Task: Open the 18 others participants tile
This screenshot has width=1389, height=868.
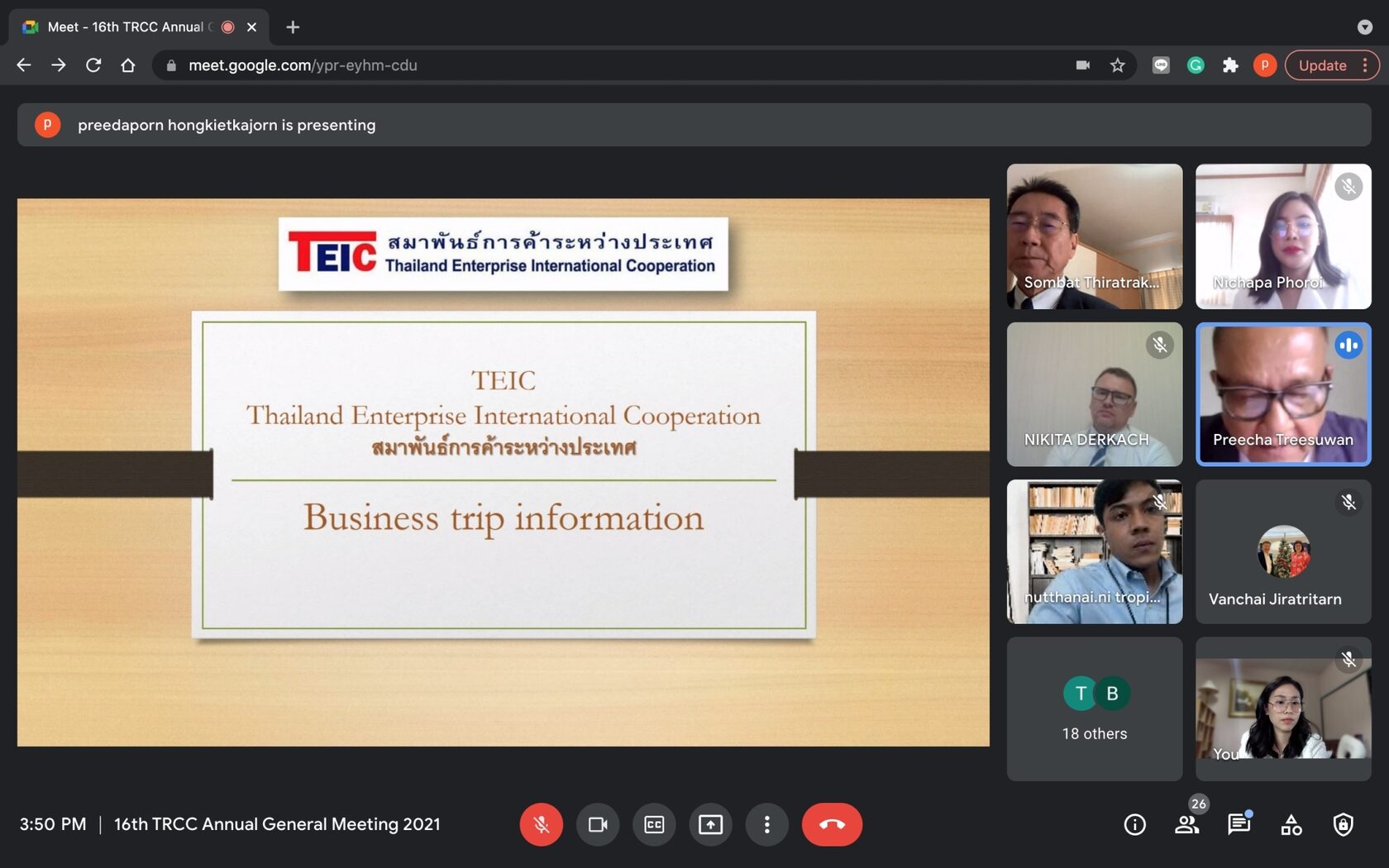Action: click(1095, 708)
